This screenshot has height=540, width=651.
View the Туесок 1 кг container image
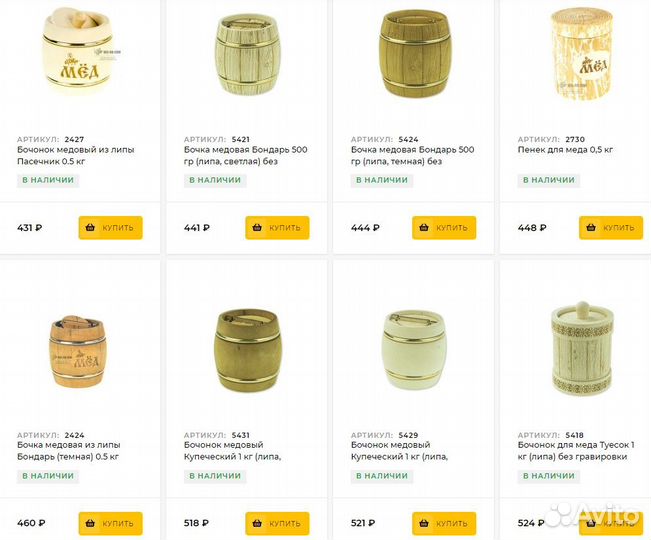[x=582, y=349]
